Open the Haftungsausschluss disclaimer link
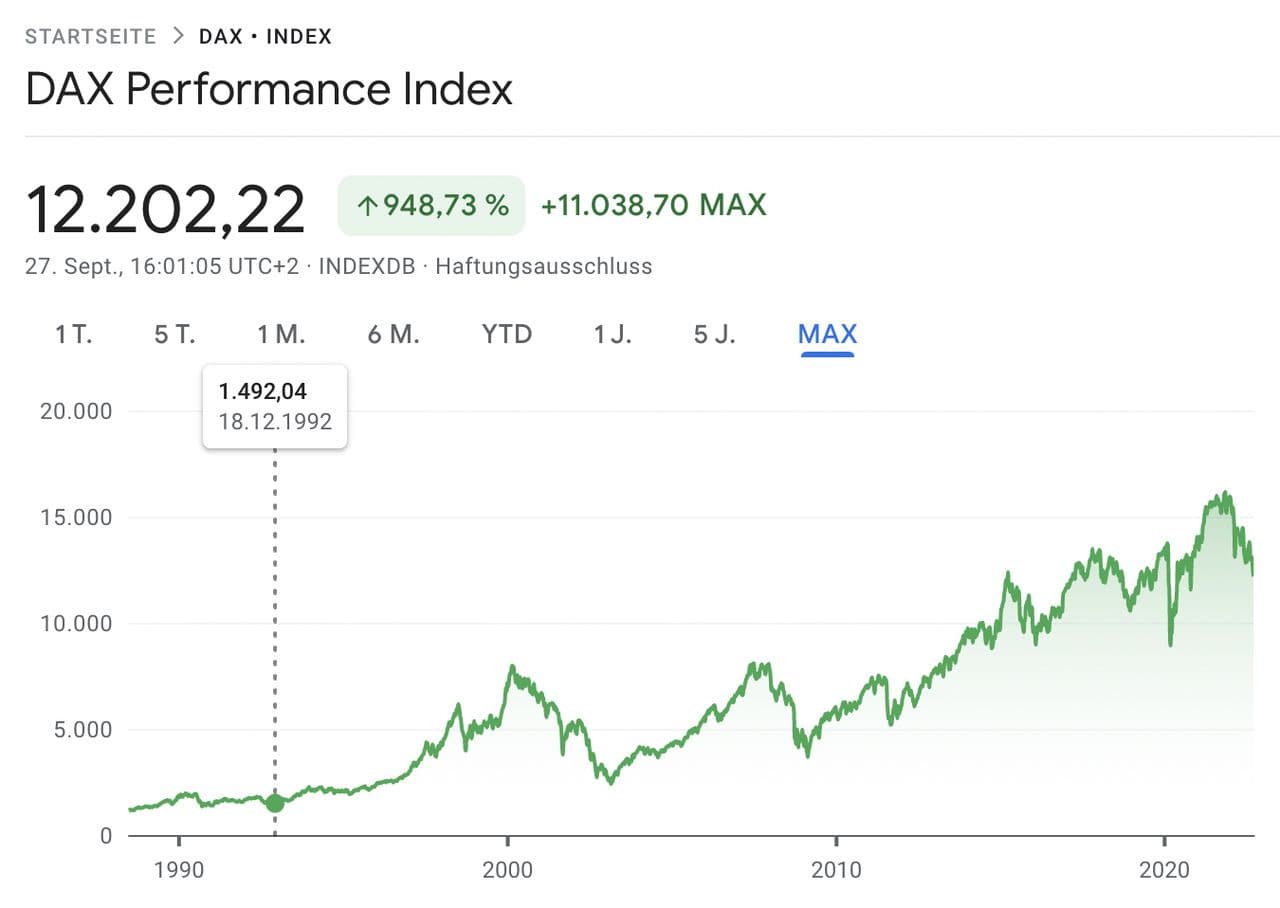Viewport: 1280px width, 908px height. 543,266
